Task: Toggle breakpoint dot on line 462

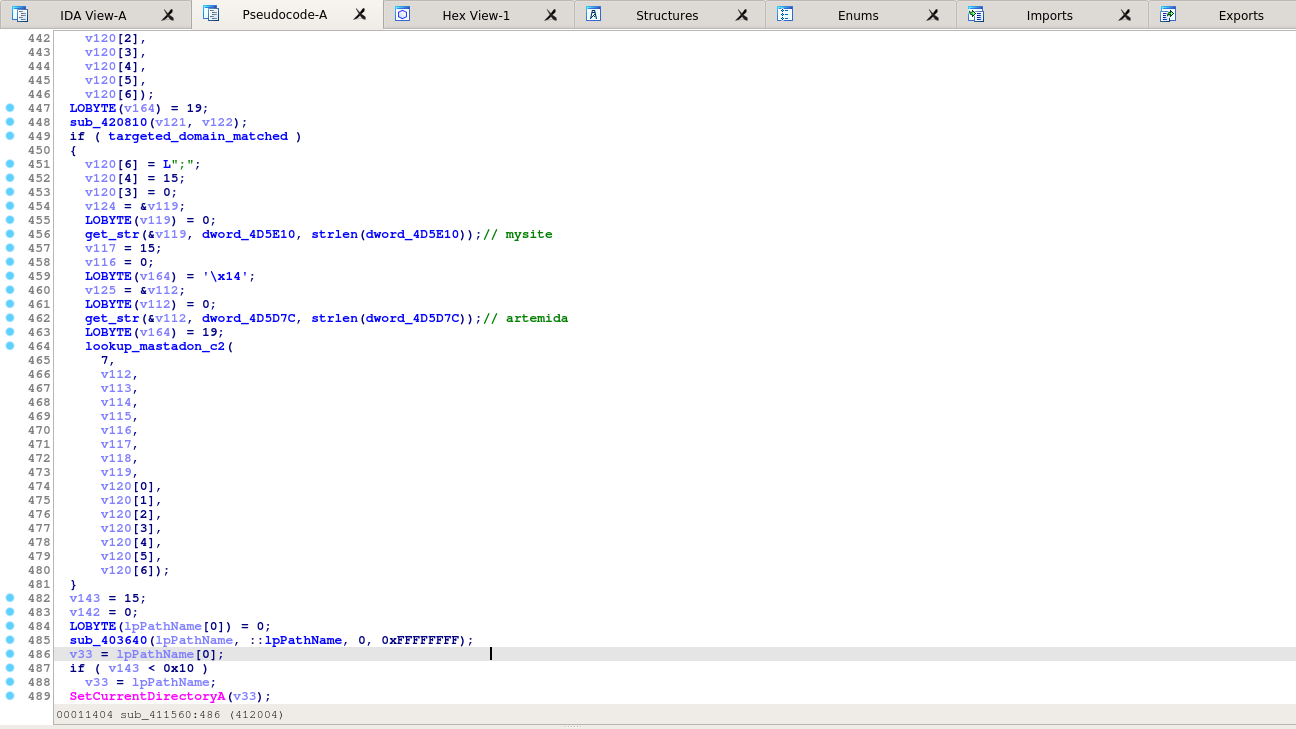Action: point(10,318)
